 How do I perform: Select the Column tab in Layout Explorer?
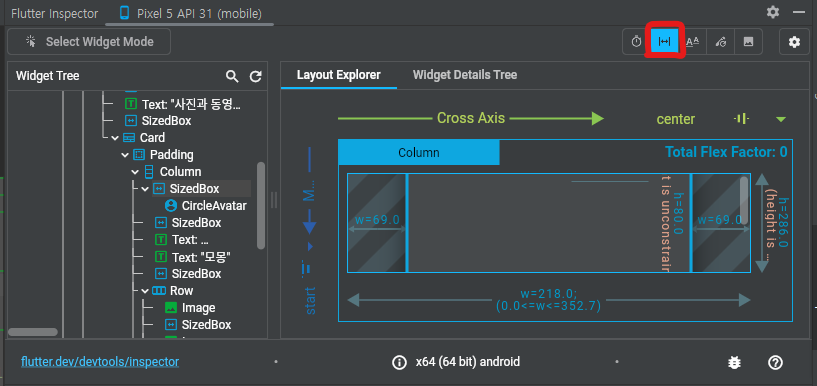(x=419, y=153)
